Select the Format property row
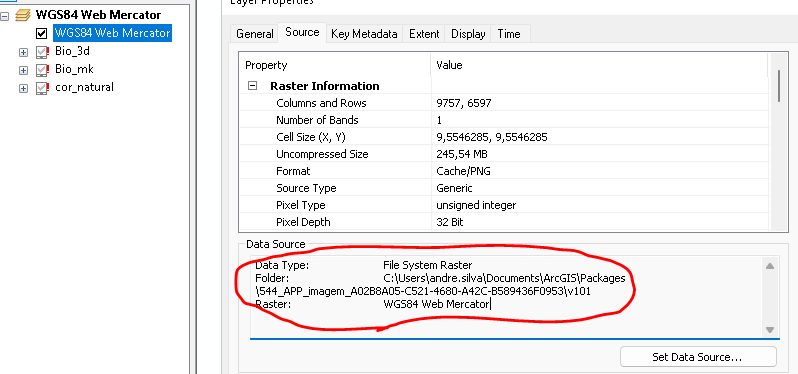798x374 pixels. 504,171
